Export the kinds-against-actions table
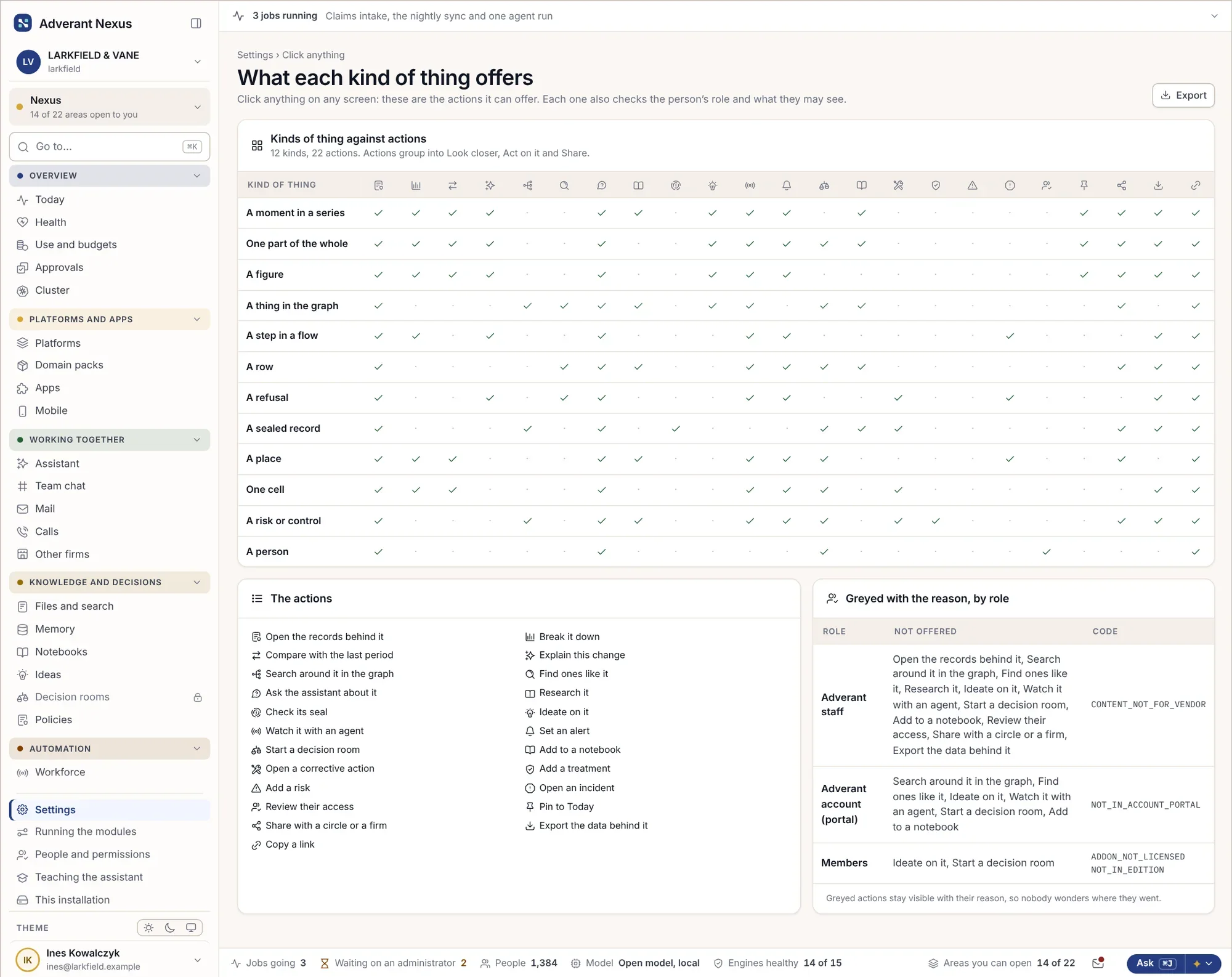1232x977 pixels. click(x=1183, y=95)
